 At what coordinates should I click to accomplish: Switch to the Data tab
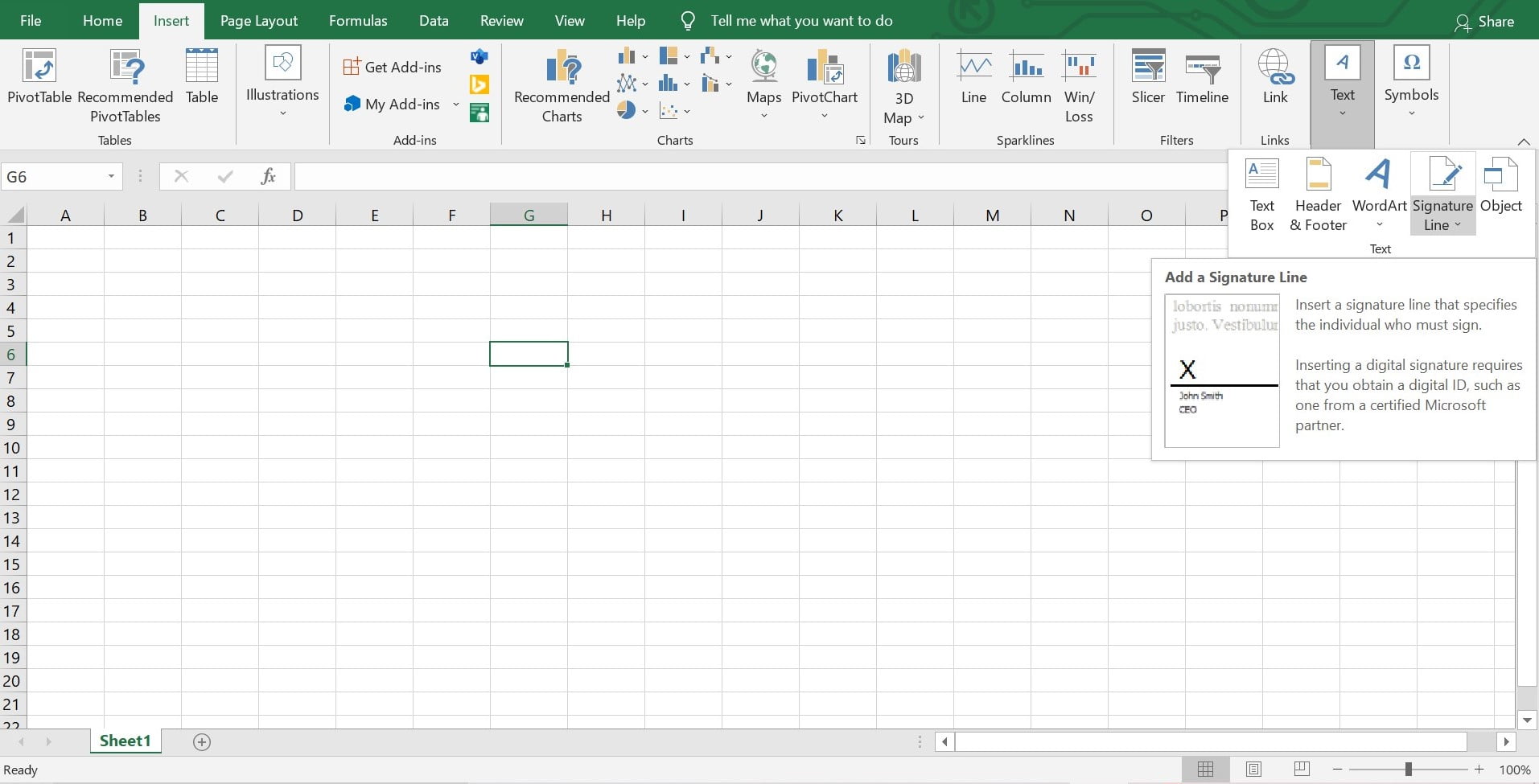click(x=434, y=20)
